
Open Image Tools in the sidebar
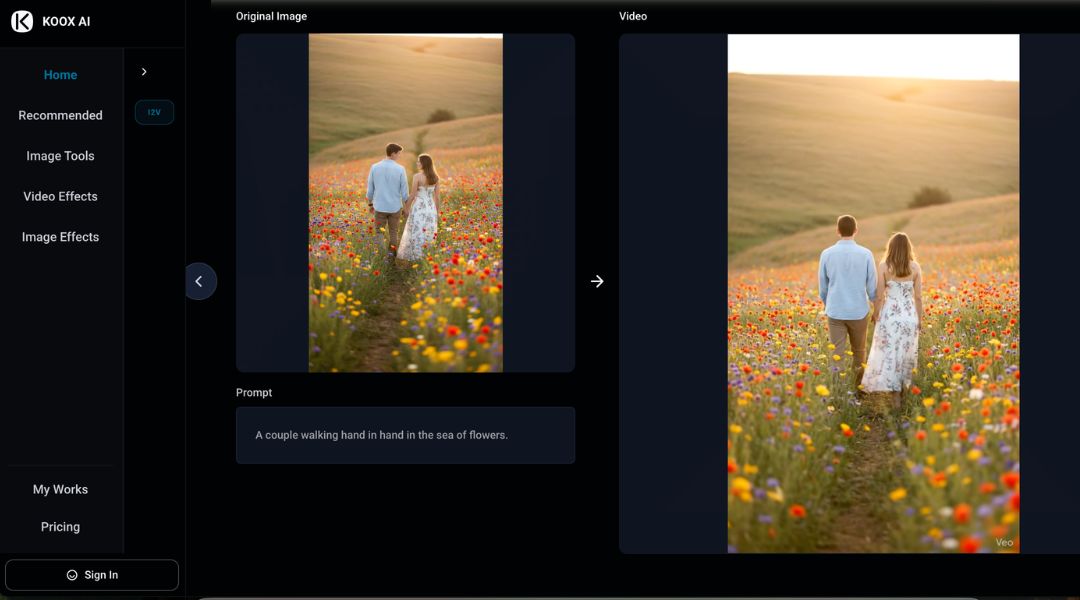click(x=60, y=156)
